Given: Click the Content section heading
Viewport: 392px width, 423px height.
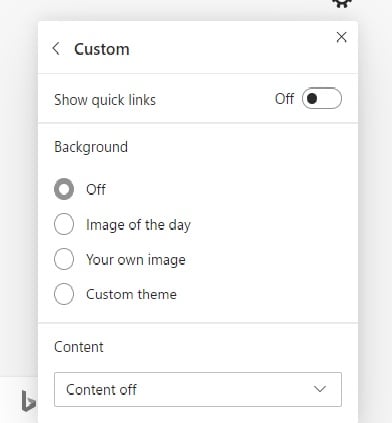Looking at the screenshot, I should tap(79, 347).
